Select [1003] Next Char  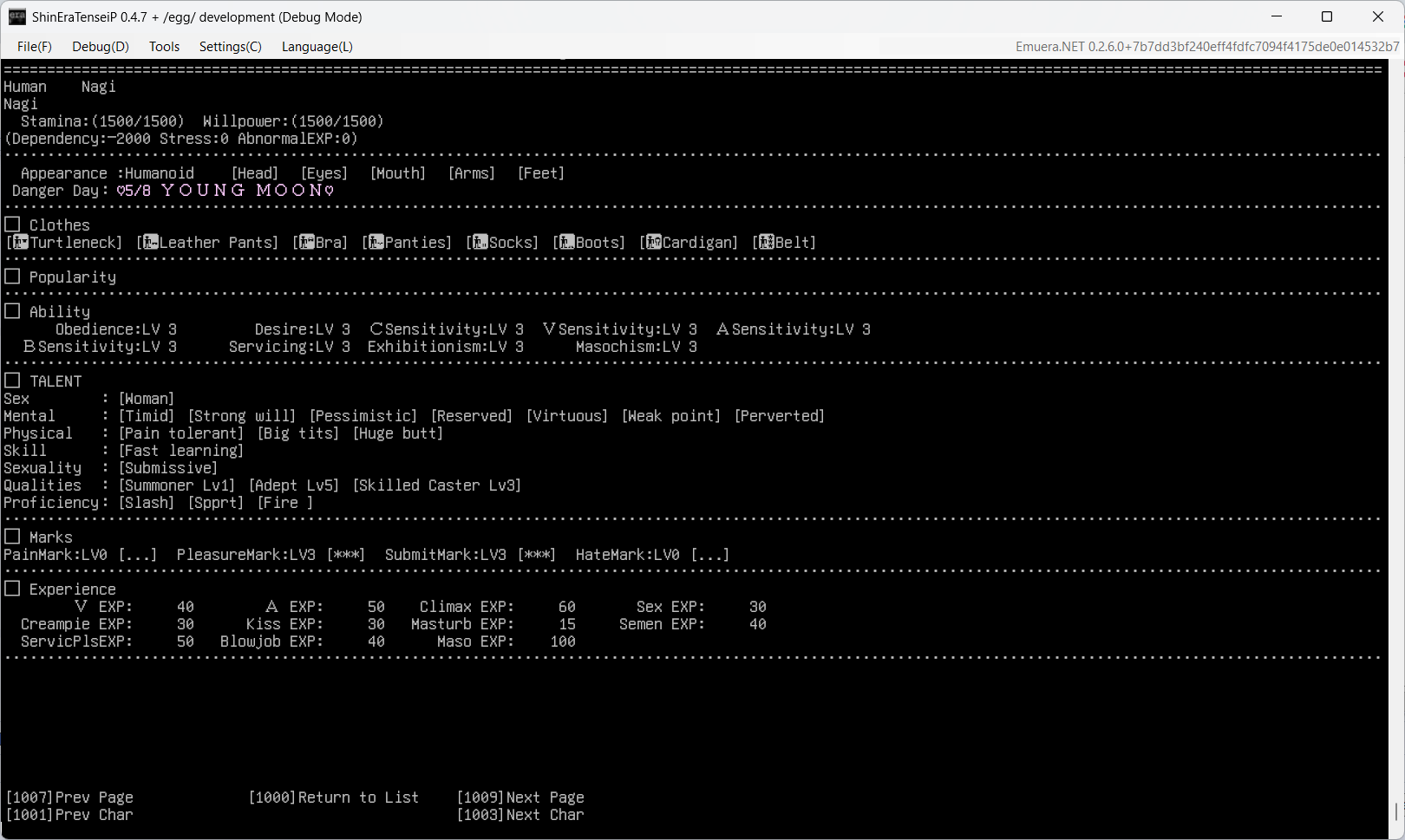click(520, 815)
